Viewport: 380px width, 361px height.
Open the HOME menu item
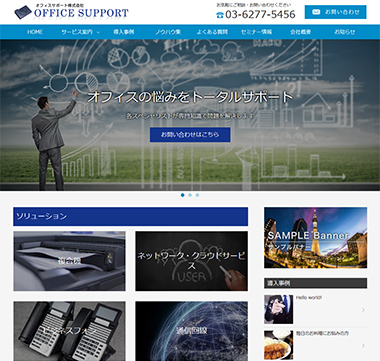[x=35, y=32]
